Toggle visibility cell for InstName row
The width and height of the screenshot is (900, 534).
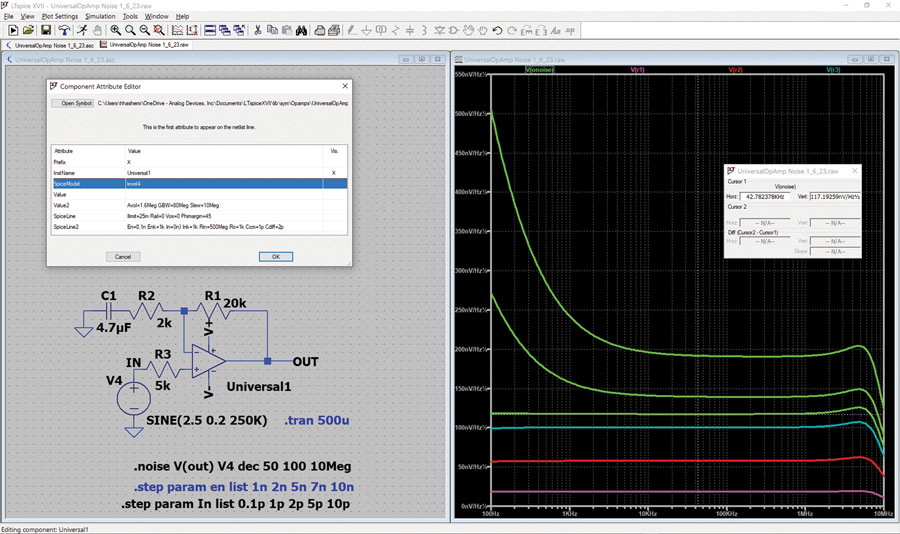point(335,173)
